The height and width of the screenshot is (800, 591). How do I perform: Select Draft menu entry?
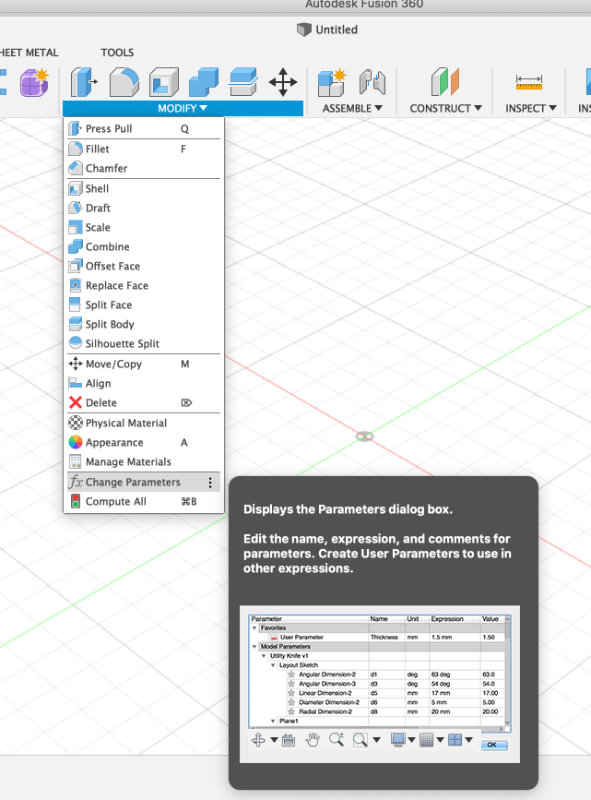click(x=144, y=208)
